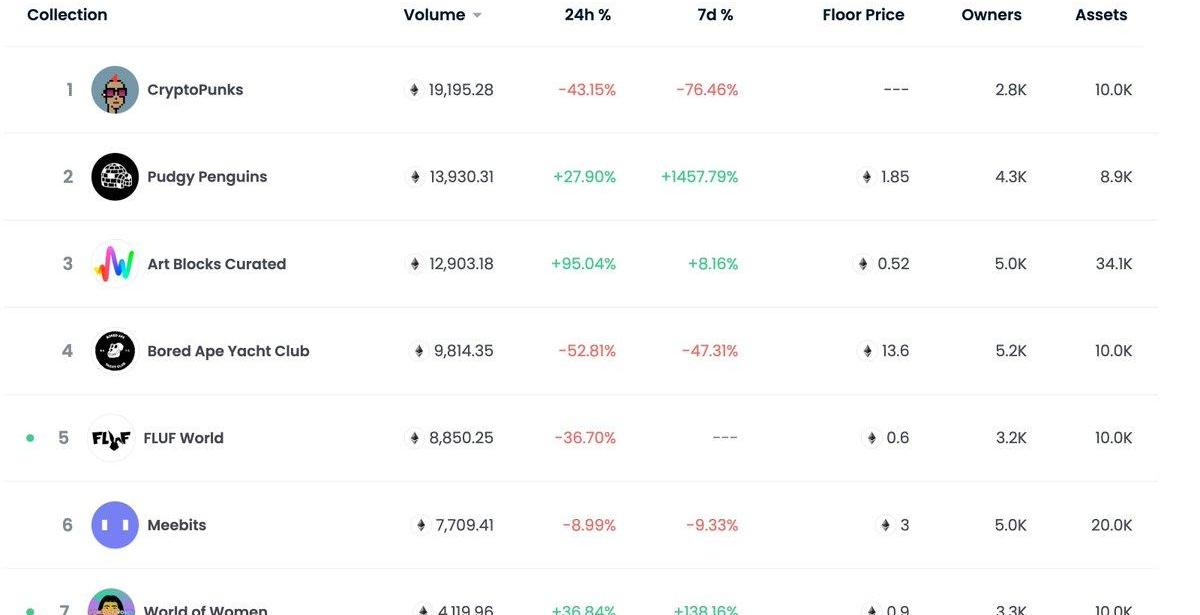Click the Assets column header
The image size is (1200, 615).
click(1101, 15)
